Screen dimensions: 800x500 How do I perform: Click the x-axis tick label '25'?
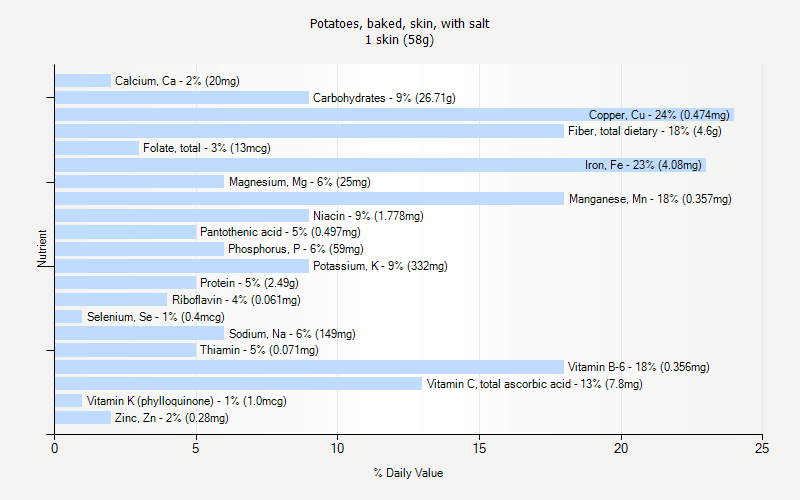click(762, 448)
